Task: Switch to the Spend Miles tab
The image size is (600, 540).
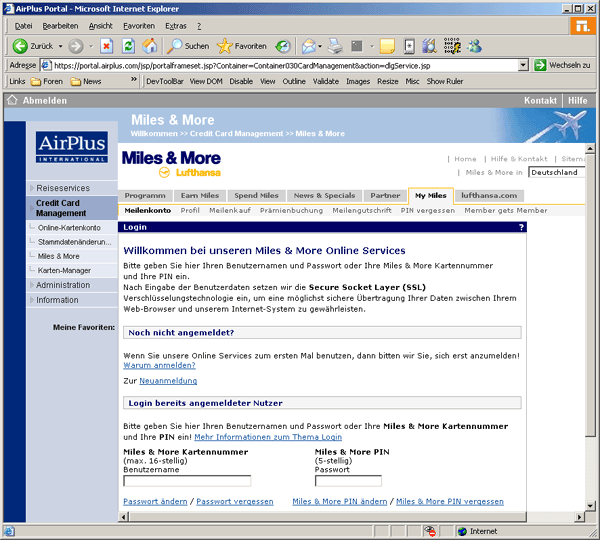Action: pos(256,196)
